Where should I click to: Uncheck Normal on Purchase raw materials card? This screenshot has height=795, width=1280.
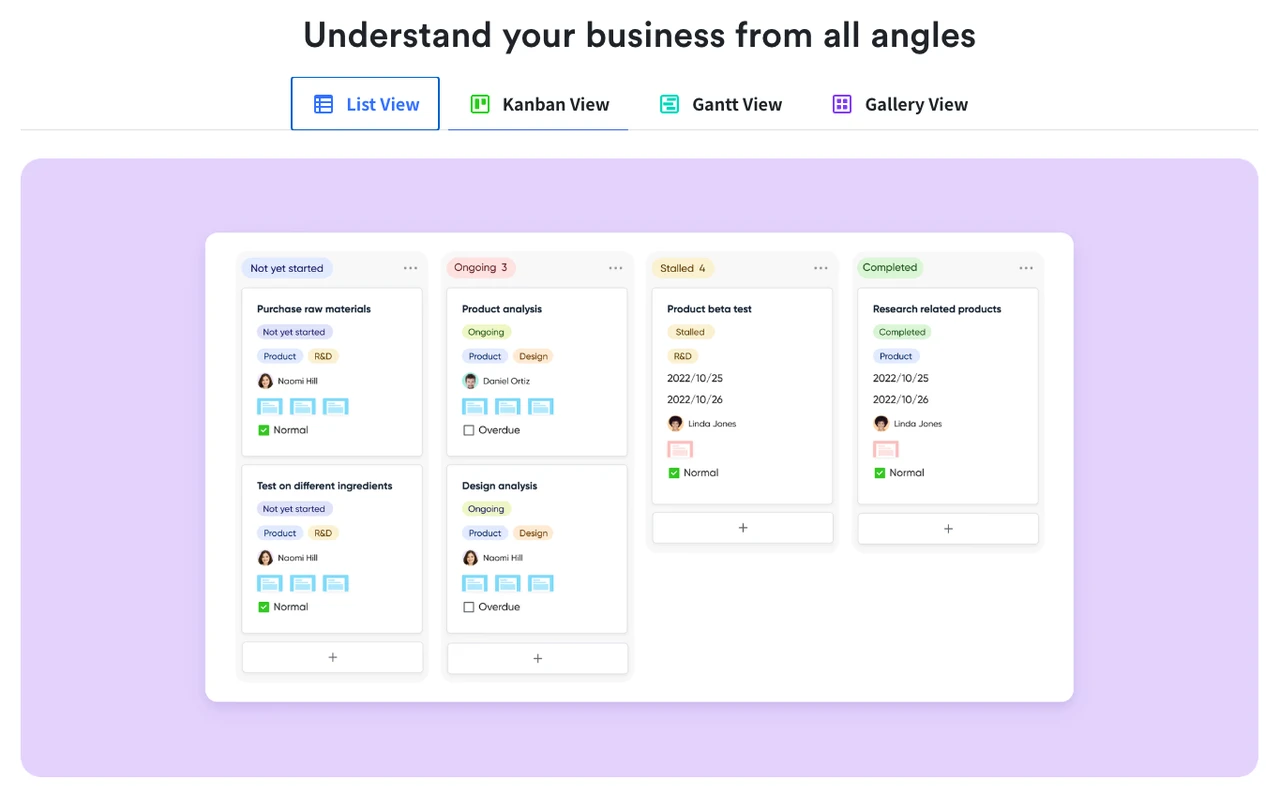[x=264, y=430]
